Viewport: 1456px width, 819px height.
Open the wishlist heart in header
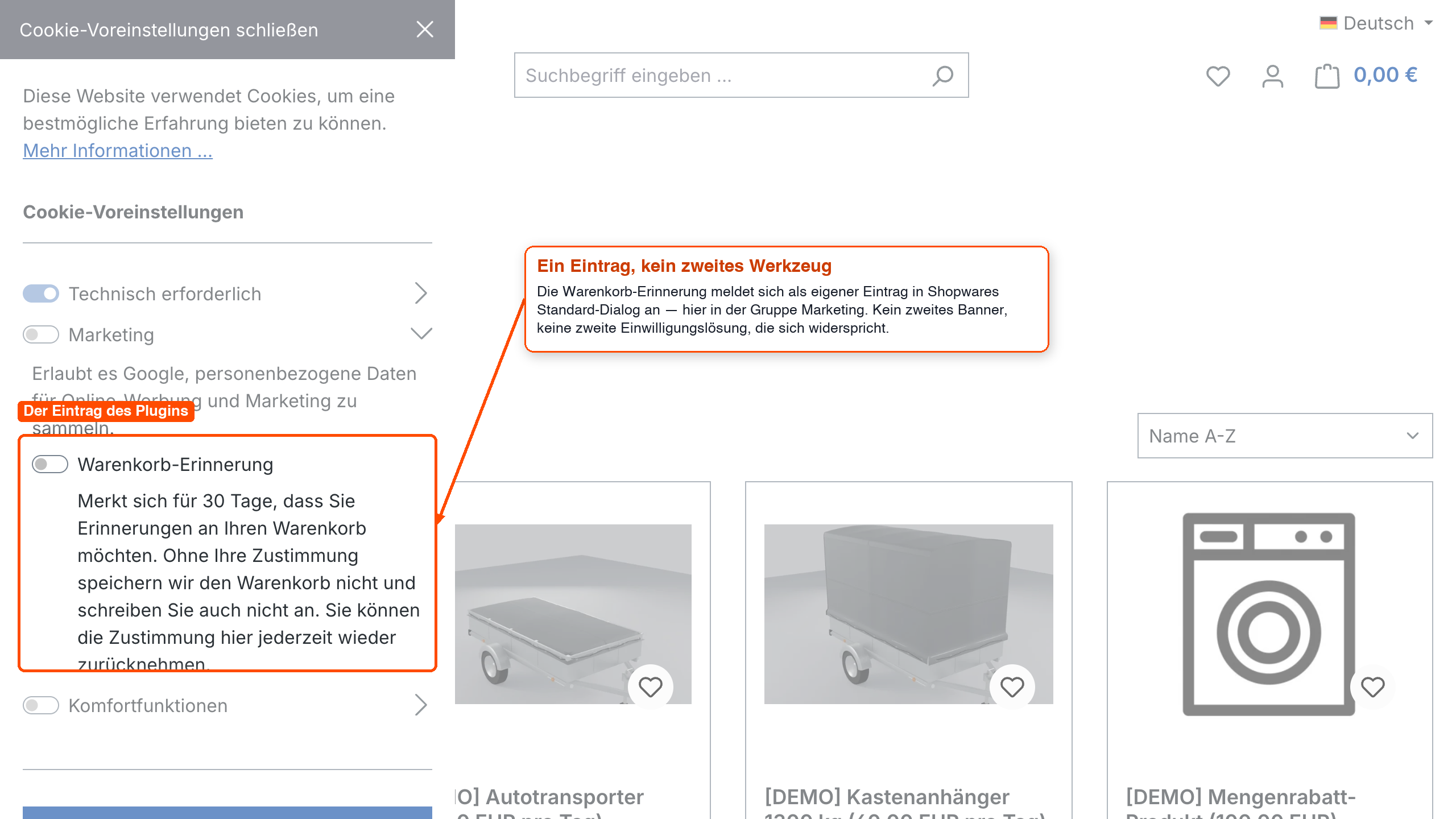pyautogui.click(x=1218, y=76)
